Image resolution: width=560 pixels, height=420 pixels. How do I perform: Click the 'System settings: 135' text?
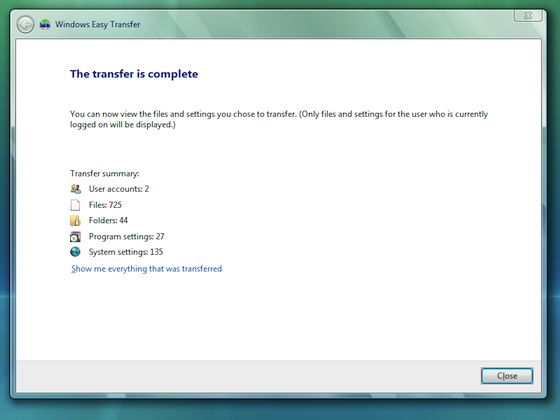pos(126,252)
